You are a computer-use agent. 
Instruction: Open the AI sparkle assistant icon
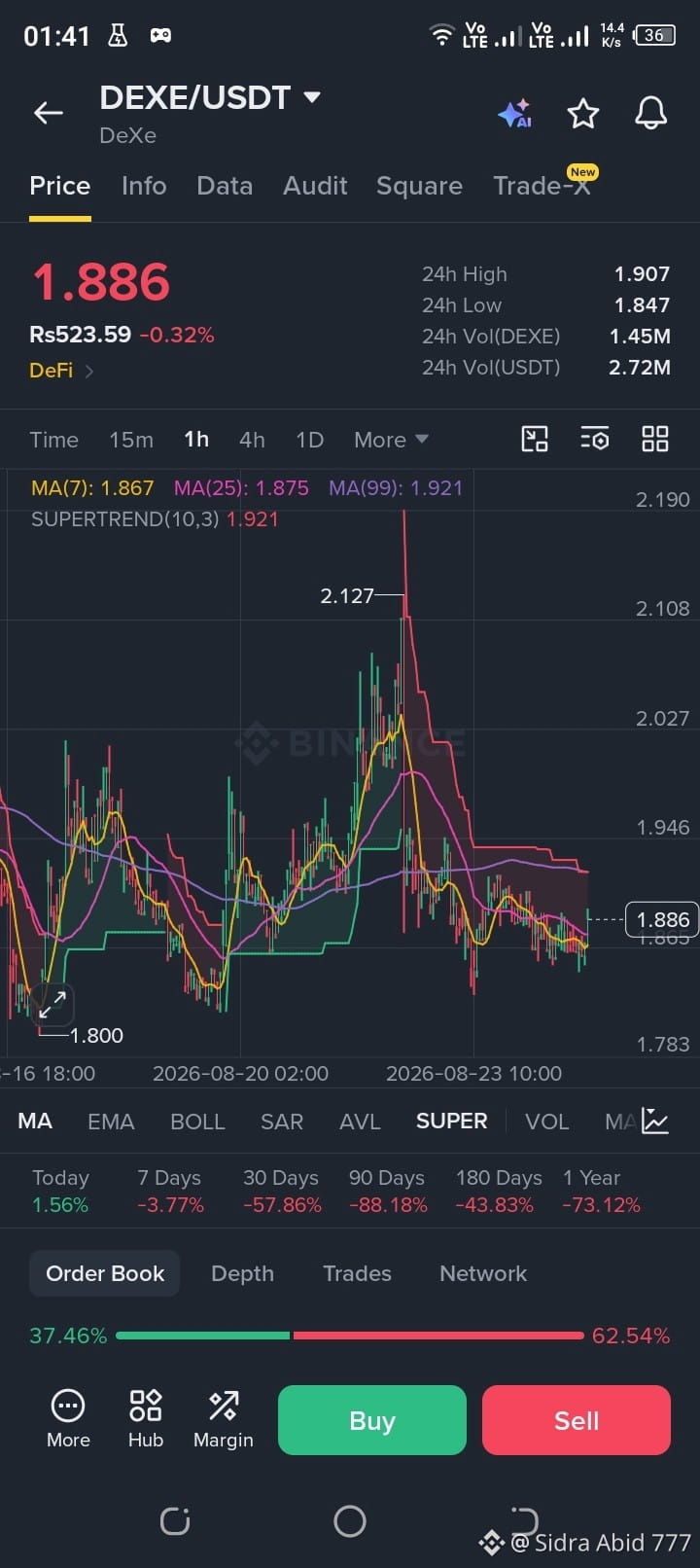click(x=514, y=114)
